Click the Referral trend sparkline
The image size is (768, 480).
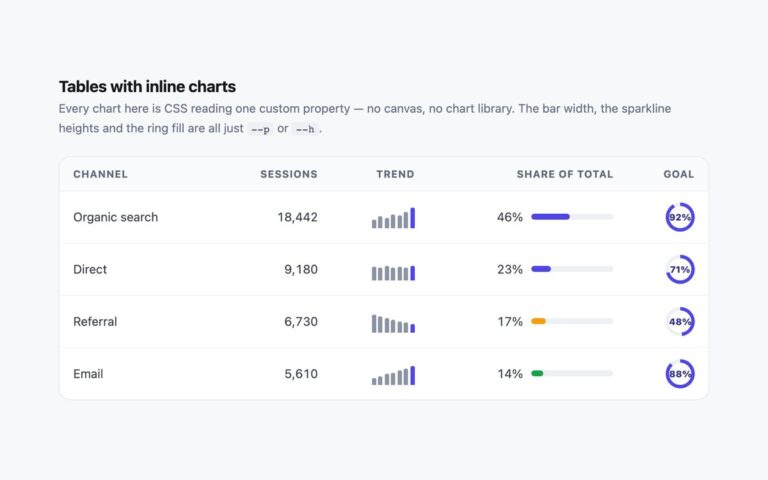(x=393, y=324)
